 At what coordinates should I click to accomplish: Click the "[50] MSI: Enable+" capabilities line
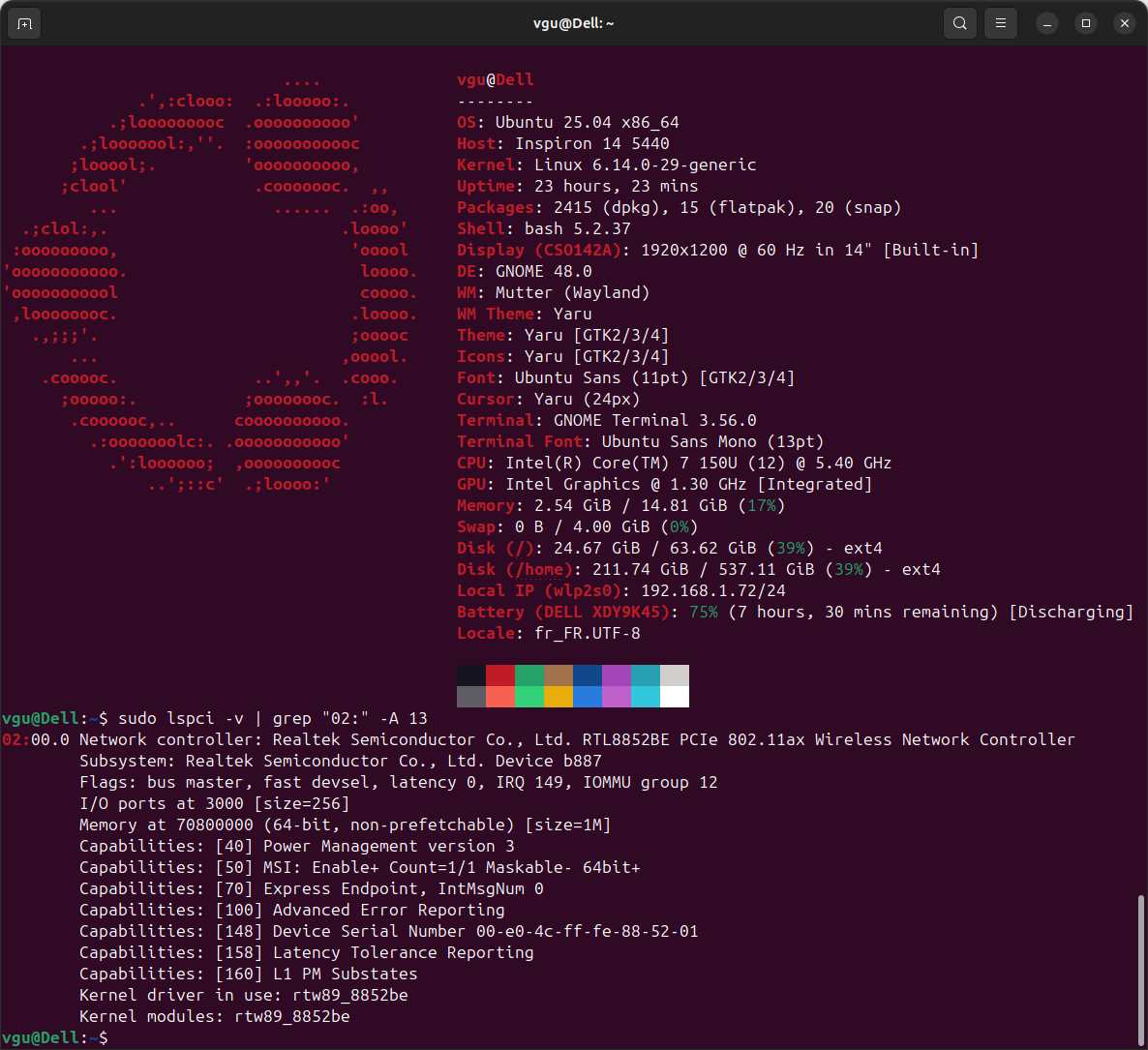tap(360, 867)
